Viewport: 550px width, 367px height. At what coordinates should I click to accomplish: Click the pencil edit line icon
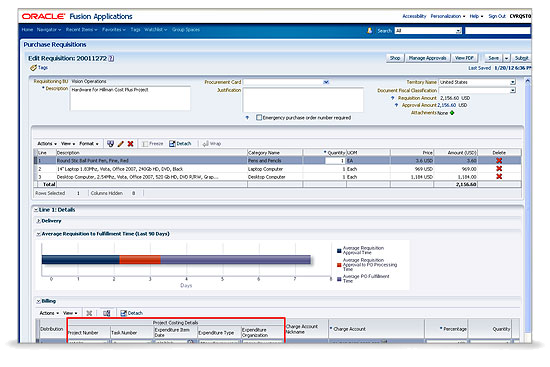(121, 144)
